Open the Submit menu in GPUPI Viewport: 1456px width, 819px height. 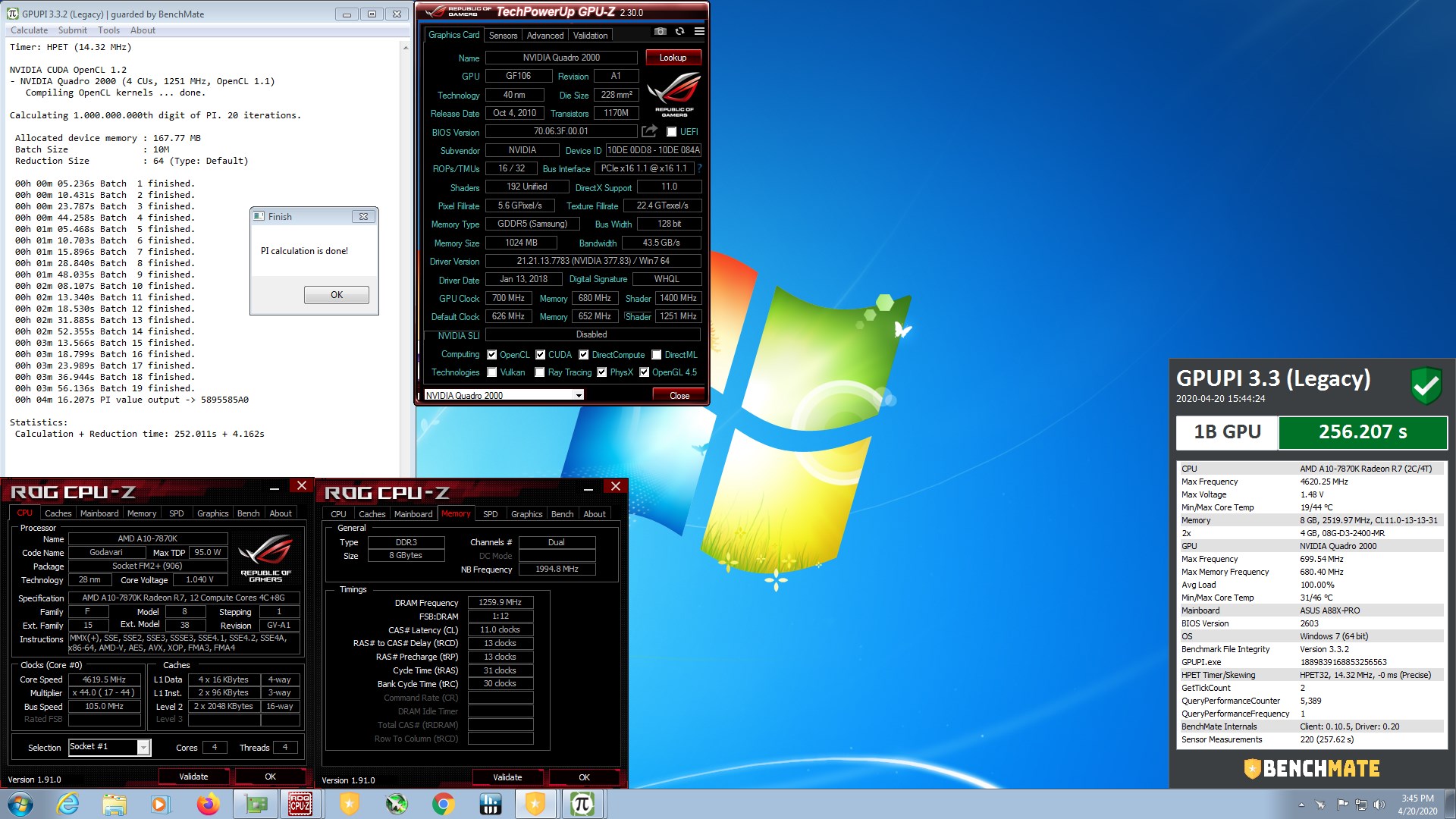[73, 30]
